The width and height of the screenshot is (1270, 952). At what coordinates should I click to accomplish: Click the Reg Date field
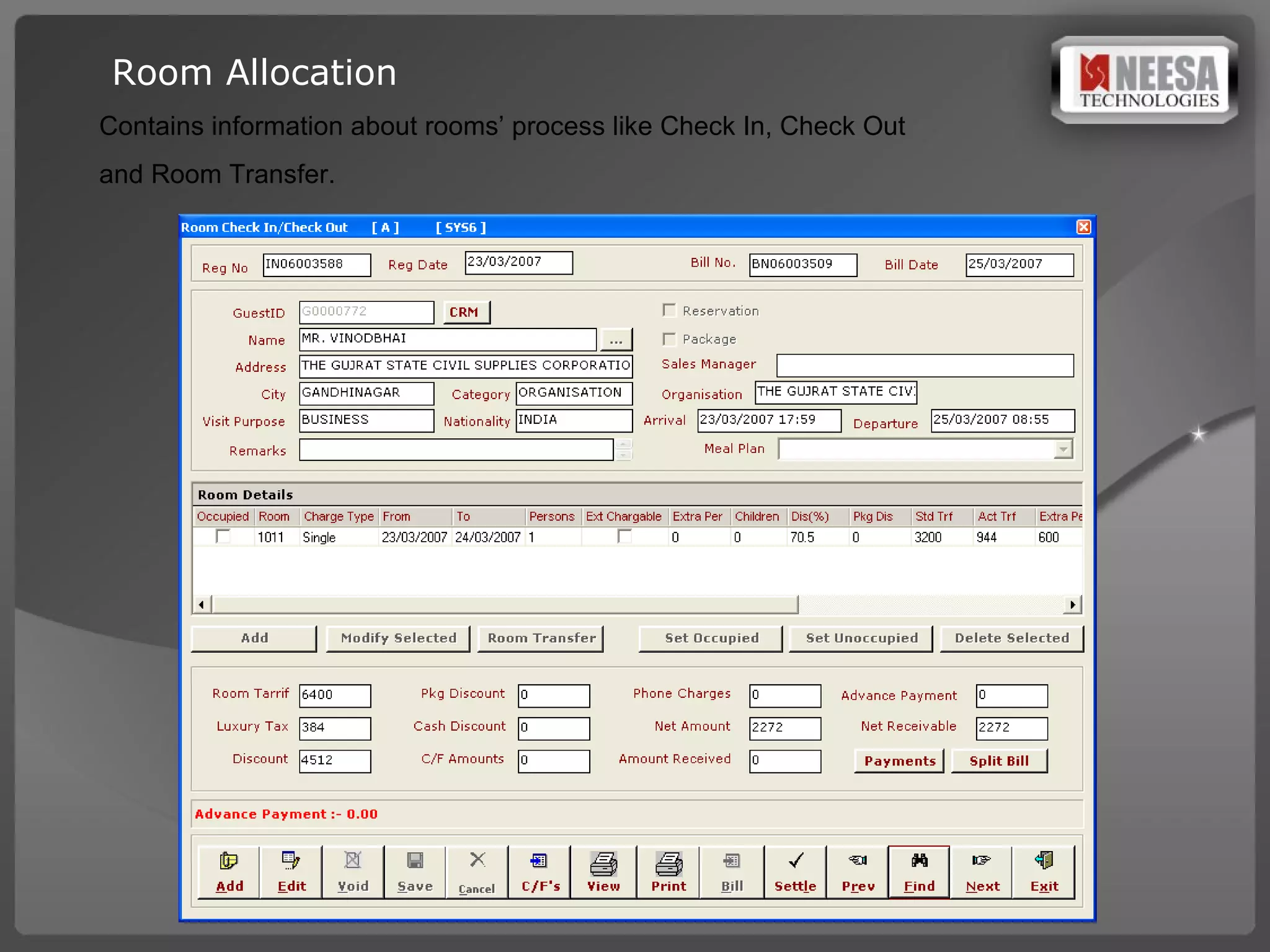click(x=519, y=262)
